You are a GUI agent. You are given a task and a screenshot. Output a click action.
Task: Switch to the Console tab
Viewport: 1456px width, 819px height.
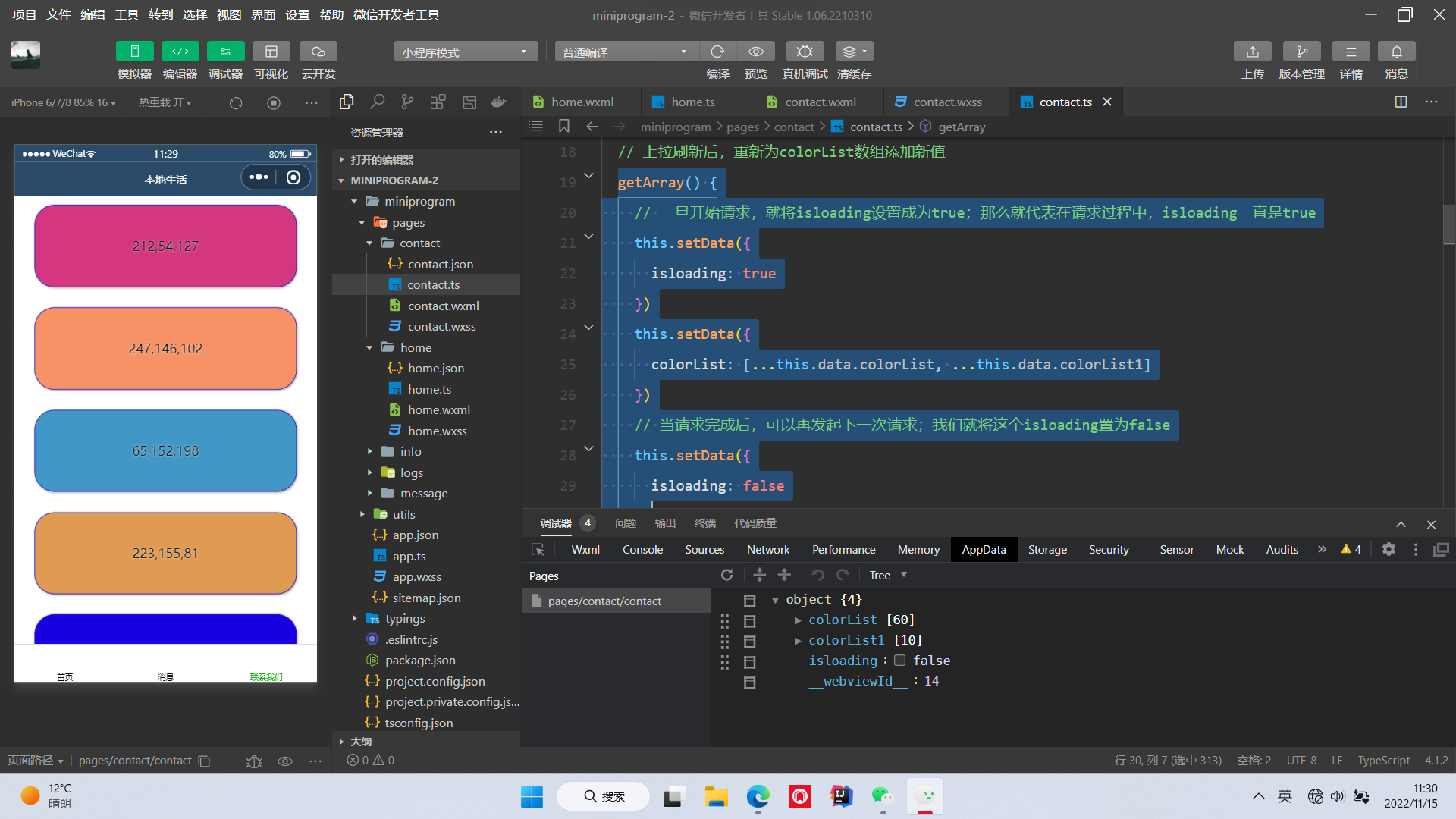[642, 549]
